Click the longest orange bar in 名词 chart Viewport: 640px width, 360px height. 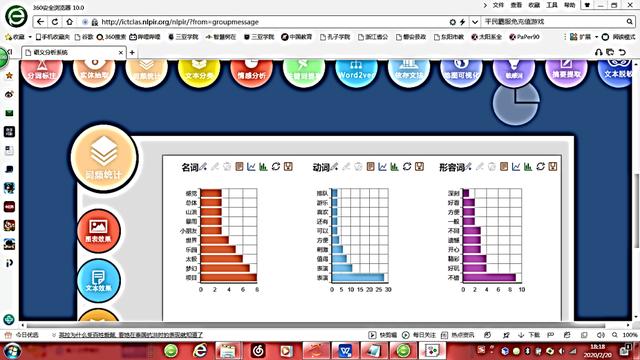point(229,278)
